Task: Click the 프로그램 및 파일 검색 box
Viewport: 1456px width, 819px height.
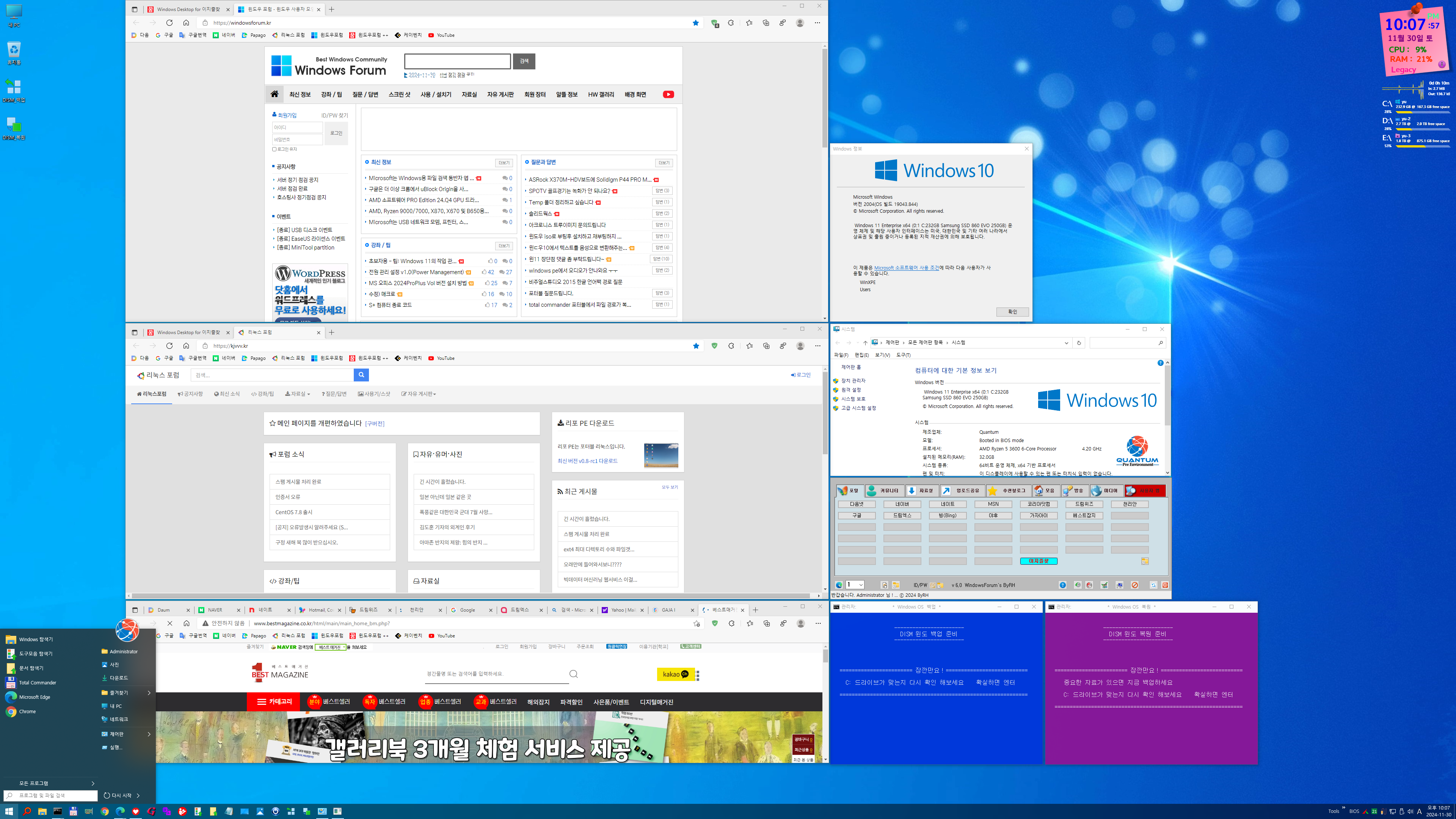Action: [x=51, y=796]
